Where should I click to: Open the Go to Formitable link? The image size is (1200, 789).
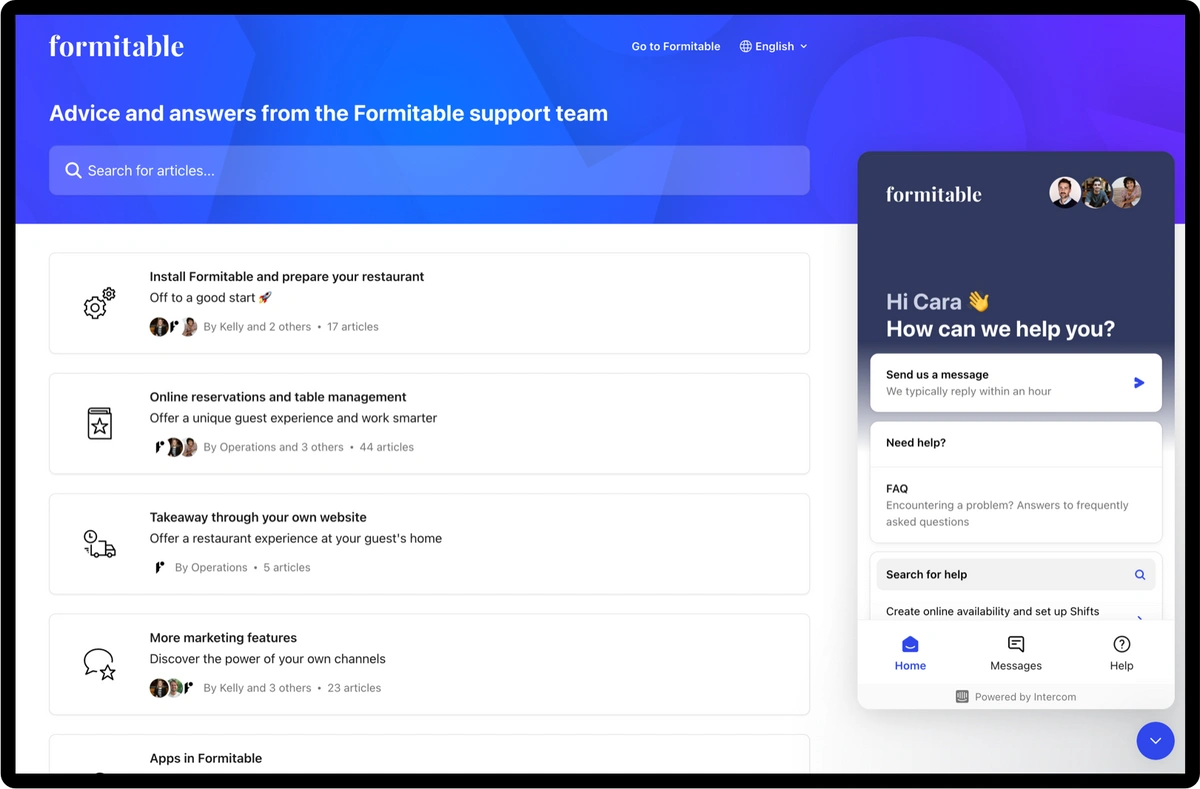[x=675, y=46]
